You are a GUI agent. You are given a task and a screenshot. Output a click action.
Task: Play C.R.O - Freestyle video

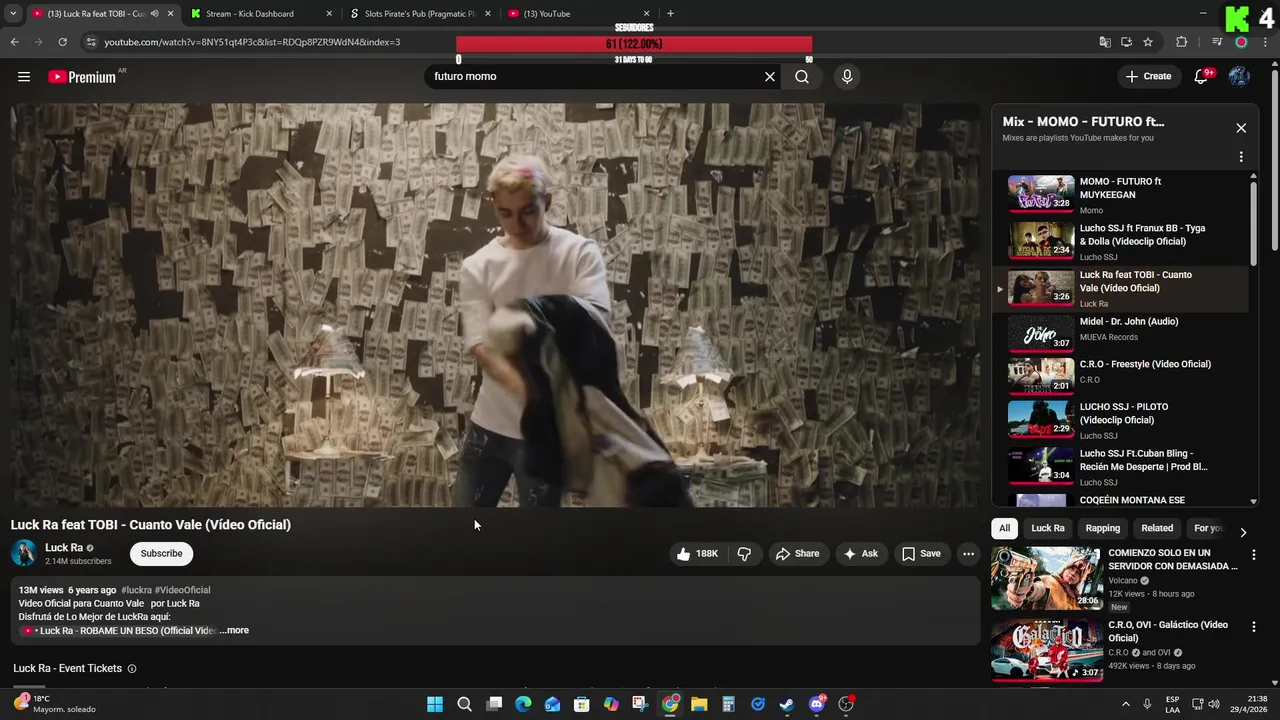pos(1120,376)
